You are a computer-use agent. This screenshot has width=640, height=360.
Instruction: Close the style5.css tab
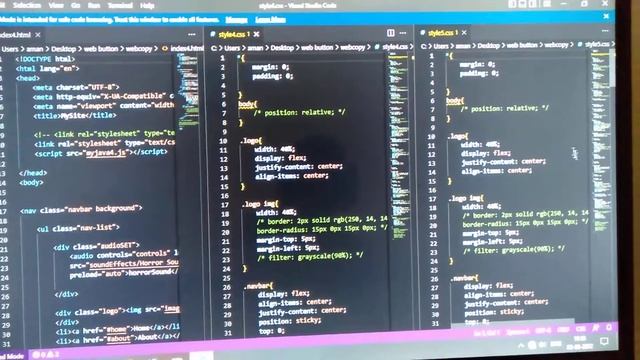464,32
